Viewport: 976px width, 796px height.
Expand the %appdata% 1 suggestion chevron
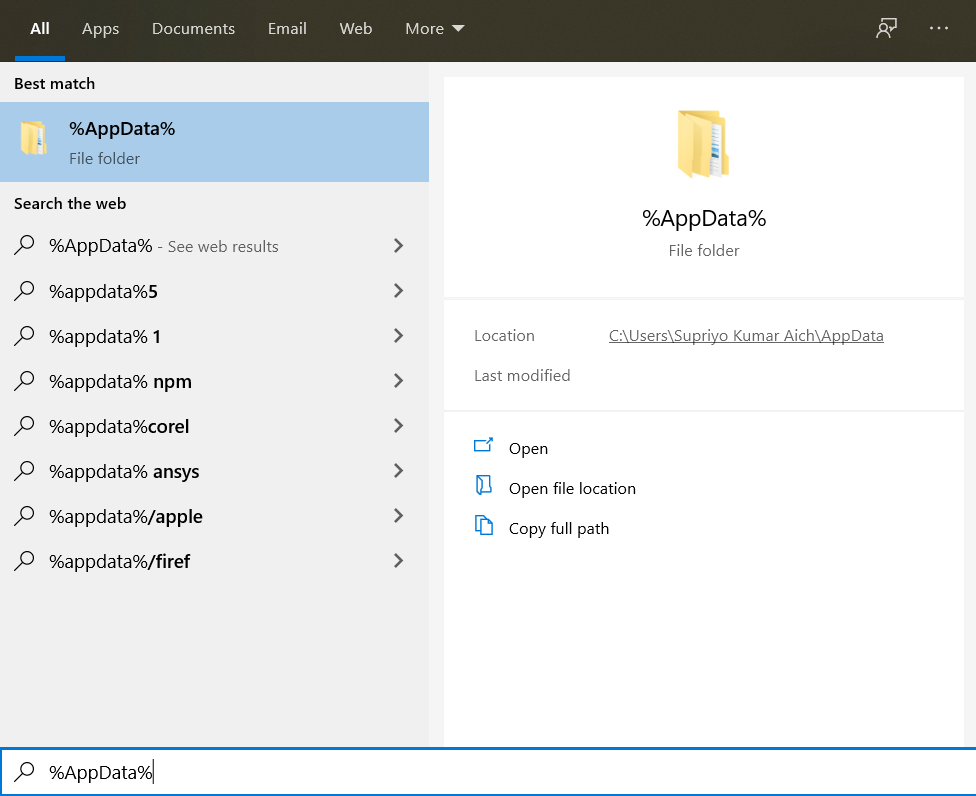[398, 336]
